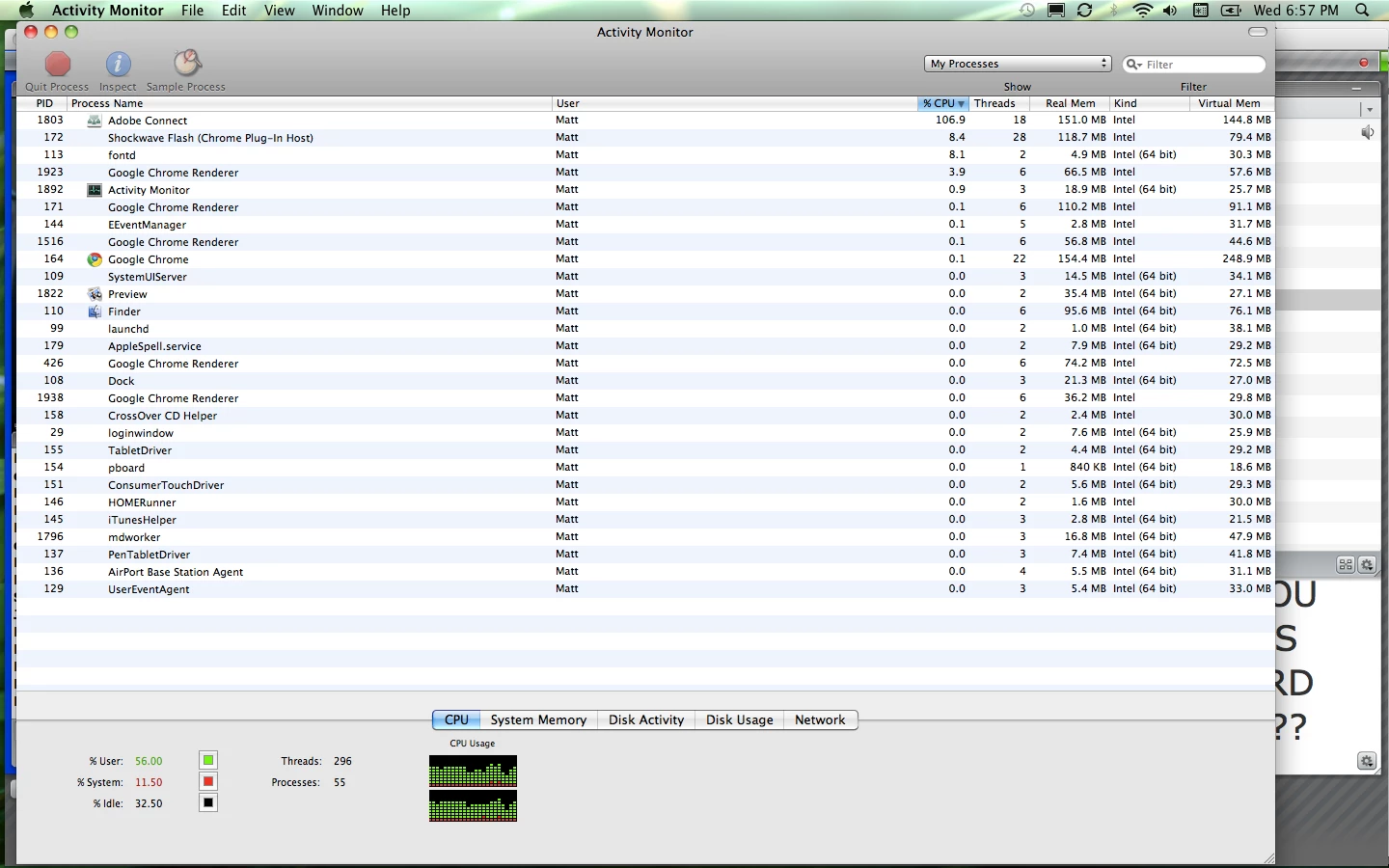The image size is (1389, 868).
Task: Switch to the CPU tab
Action: click(456, 719)
